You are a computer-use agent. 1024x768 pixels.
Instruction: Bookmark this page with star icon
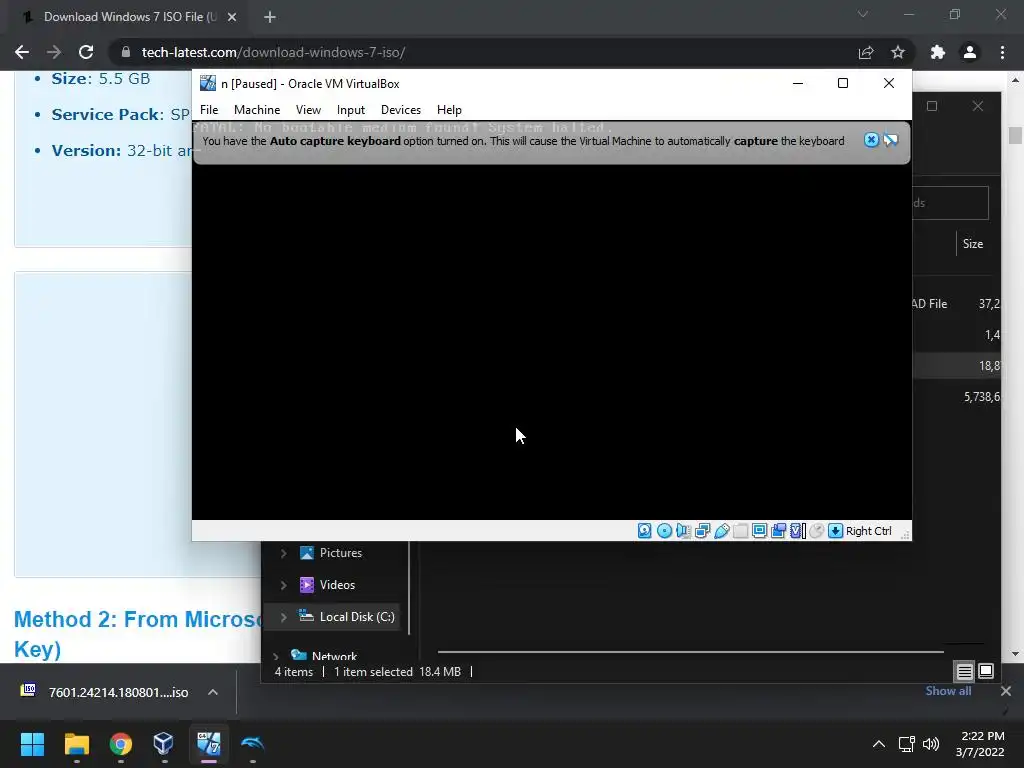(x=898, y=52)
